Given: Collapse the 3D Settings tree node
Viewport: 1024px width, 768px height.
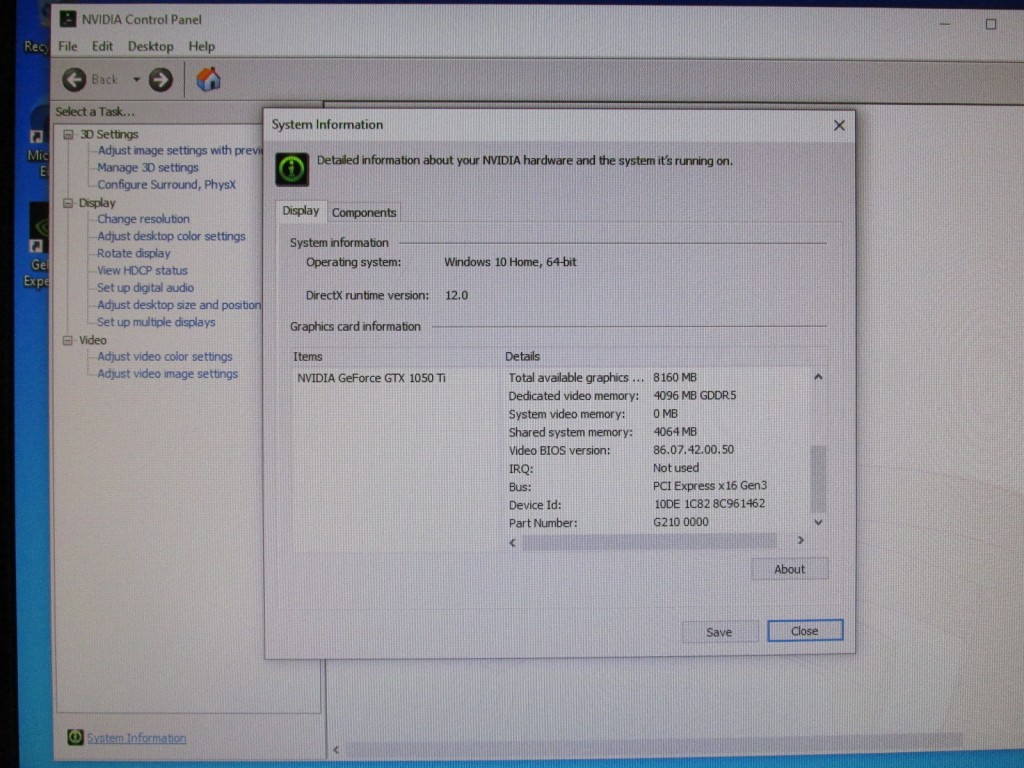Looking at the screenshot, I should (68, 135).
